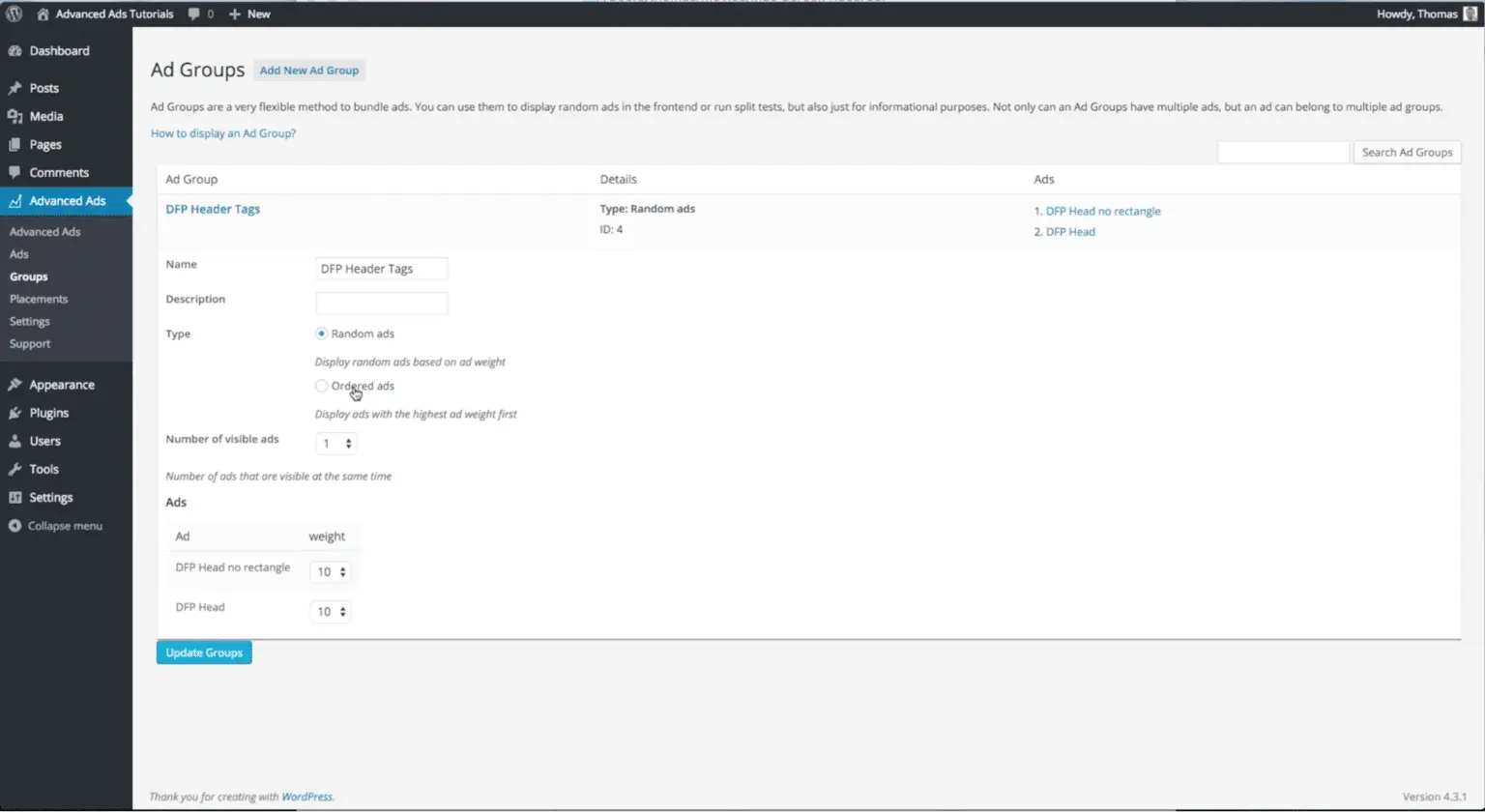Click the Type: Random ads details text
The image size is (1485, 812).
648,209
